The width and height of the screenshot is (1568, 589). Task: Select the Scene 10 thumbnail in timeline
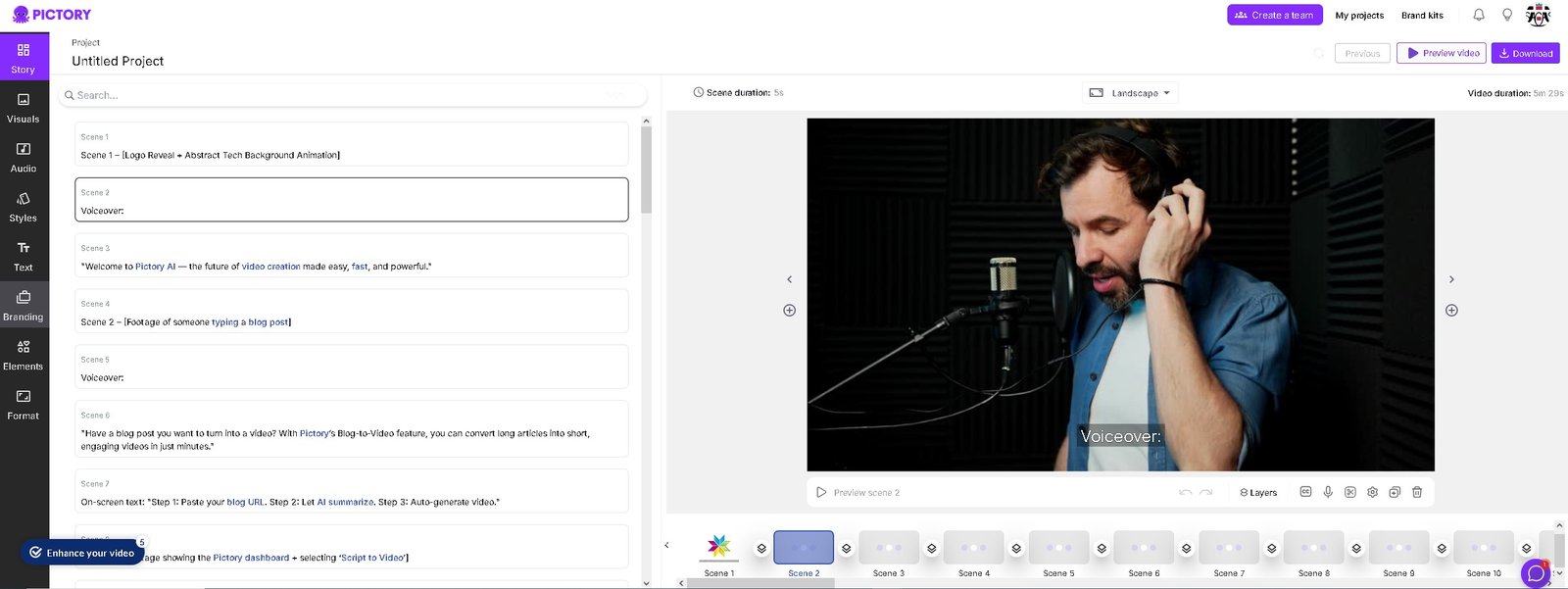[x=1484, y=547]
